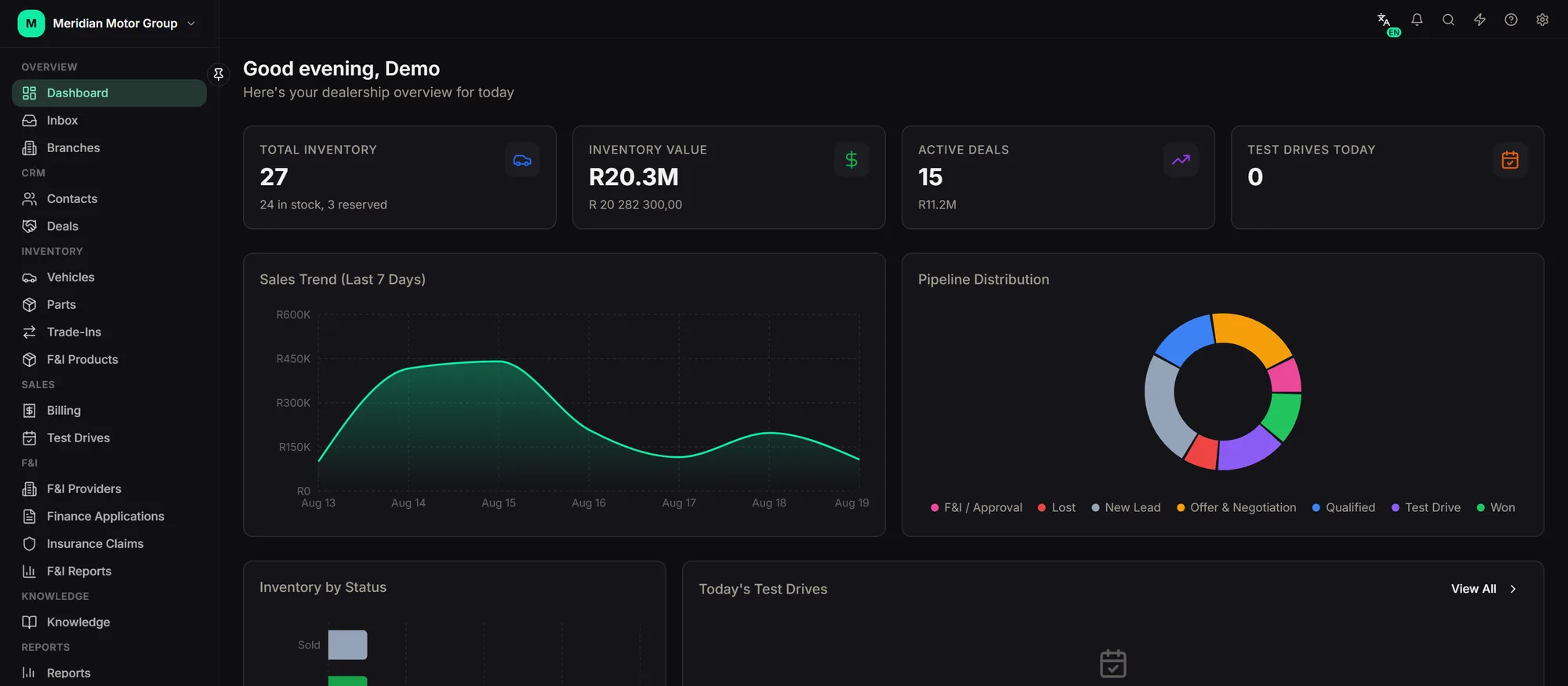Toggle Lost legend entry

(x=1056, y=507)
